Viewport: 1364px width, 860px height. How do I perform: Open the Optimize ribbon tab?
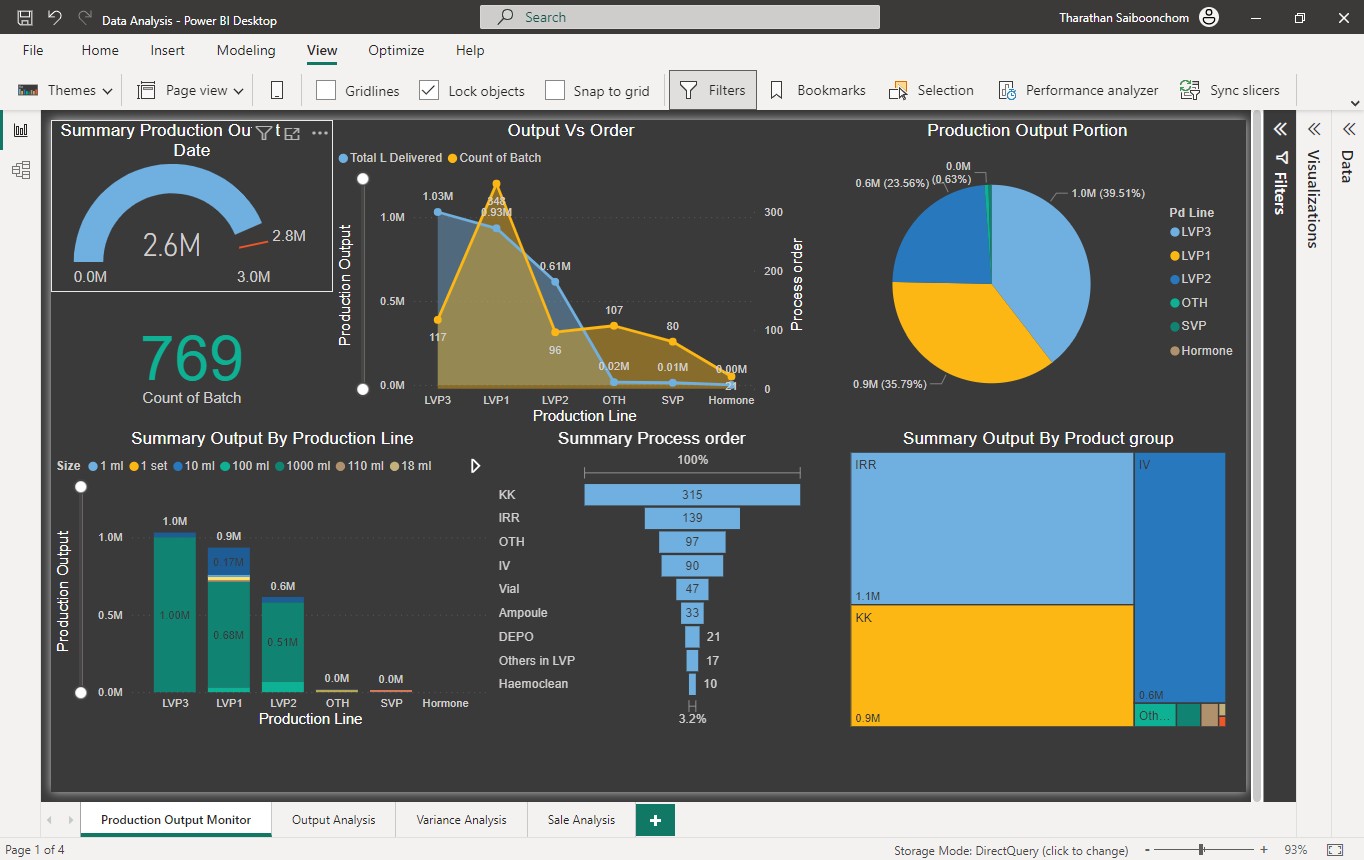tap(396, 50)
